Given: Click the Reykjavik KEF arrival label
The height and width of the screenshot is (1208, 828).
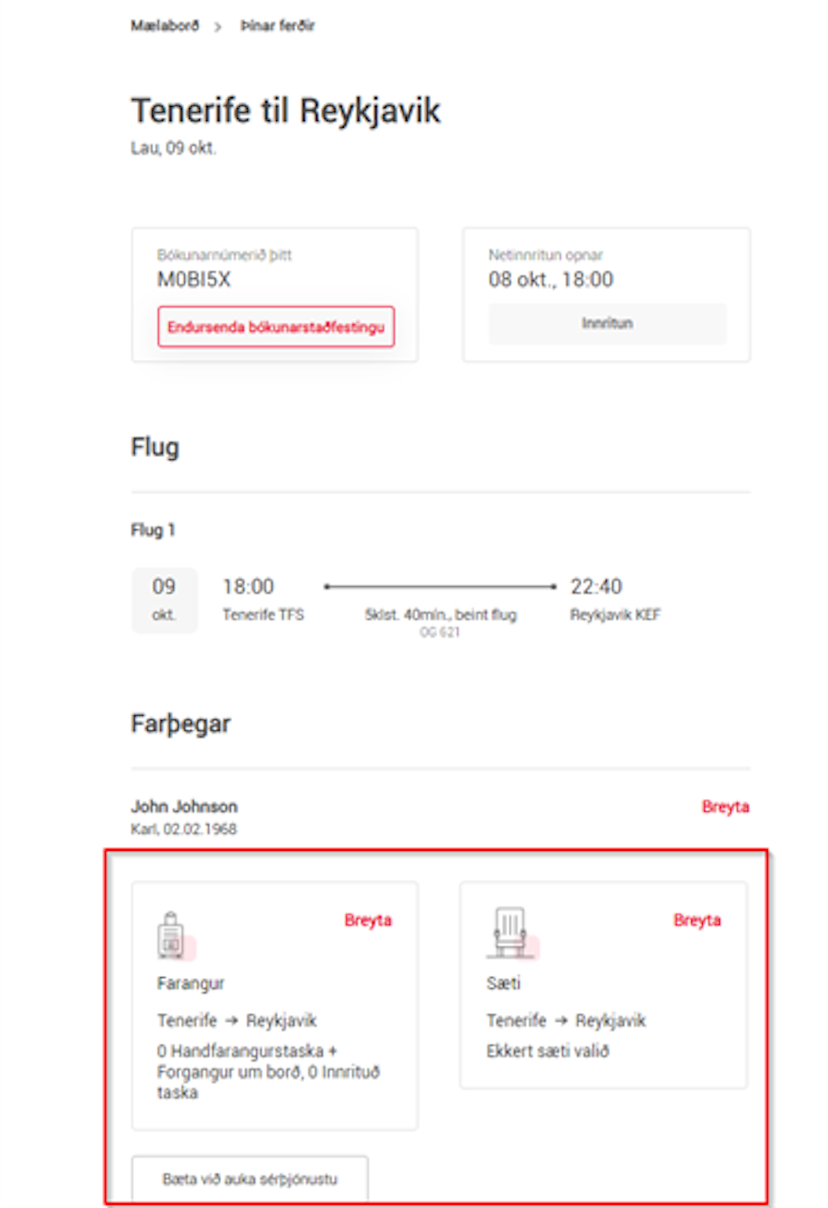Looking at the screenshot, I should [x=615, y=615].
